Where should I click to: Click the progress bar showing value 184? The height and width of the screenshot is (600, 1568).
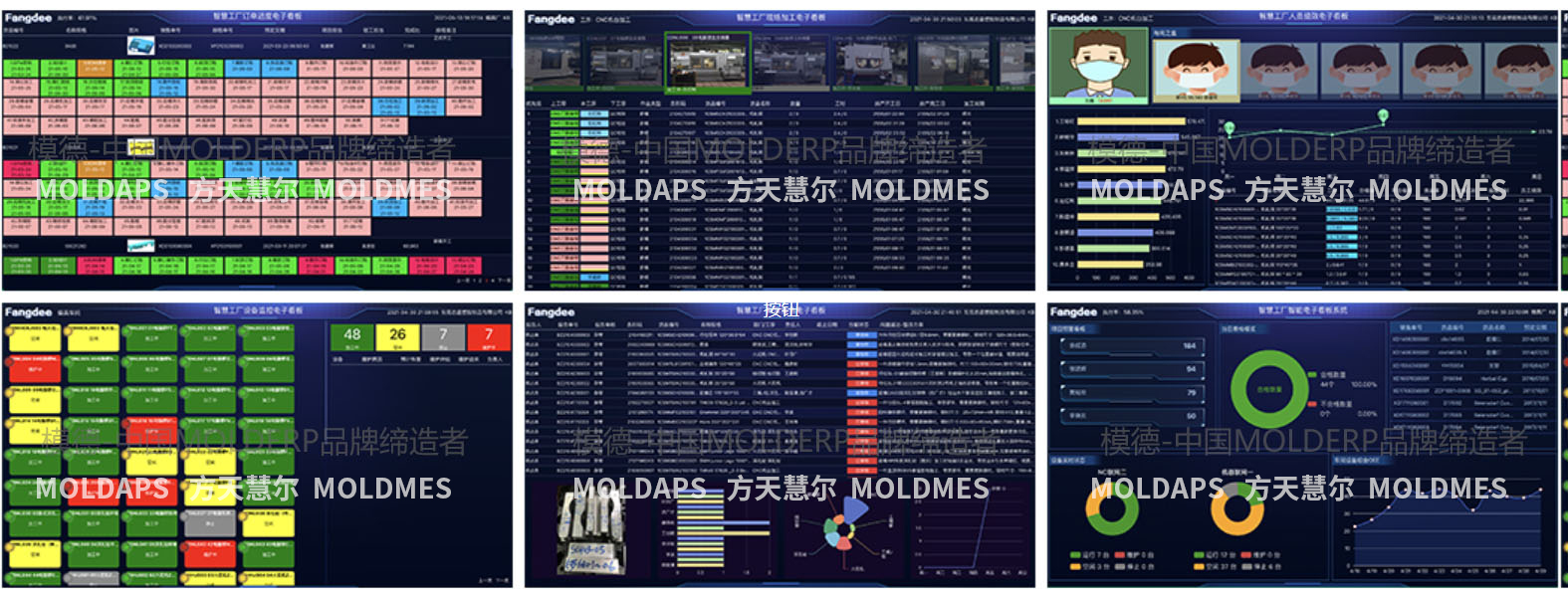1130,346
